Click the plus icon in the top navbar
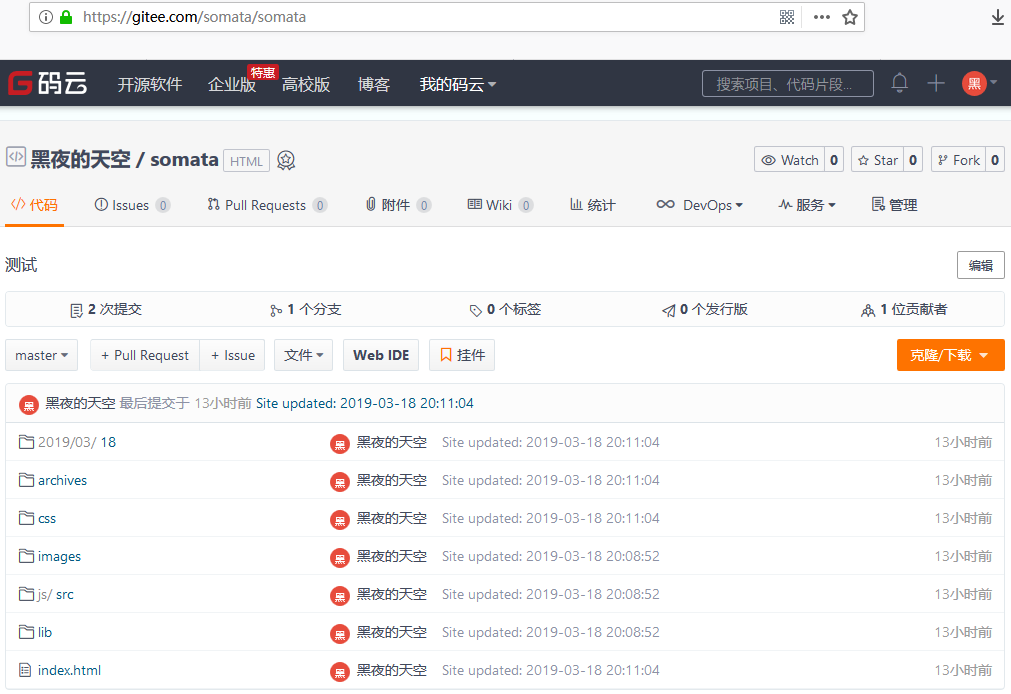Image resolution: width=1011 pixels, height=694 pixels. point(936,83)
